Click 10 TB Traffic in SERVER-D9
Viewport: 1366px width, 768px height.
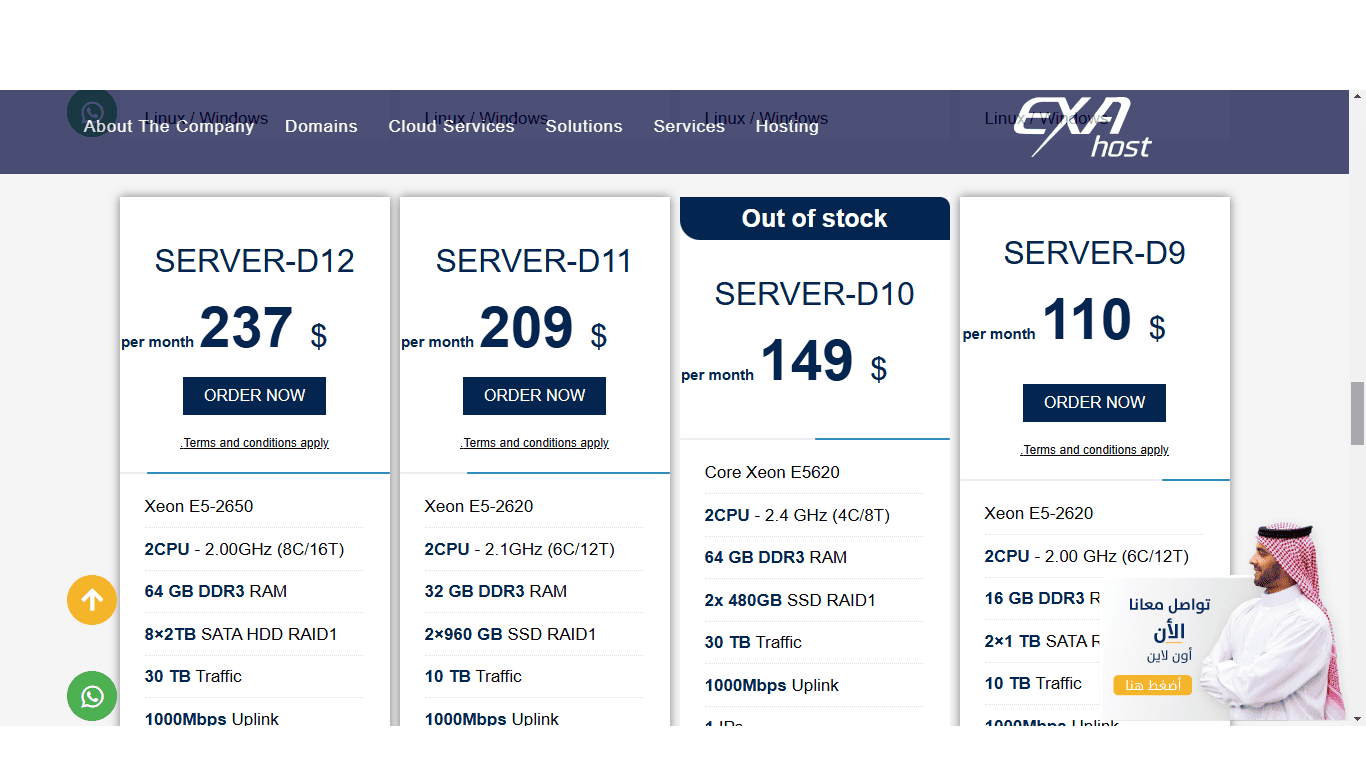click(1033, 684)
